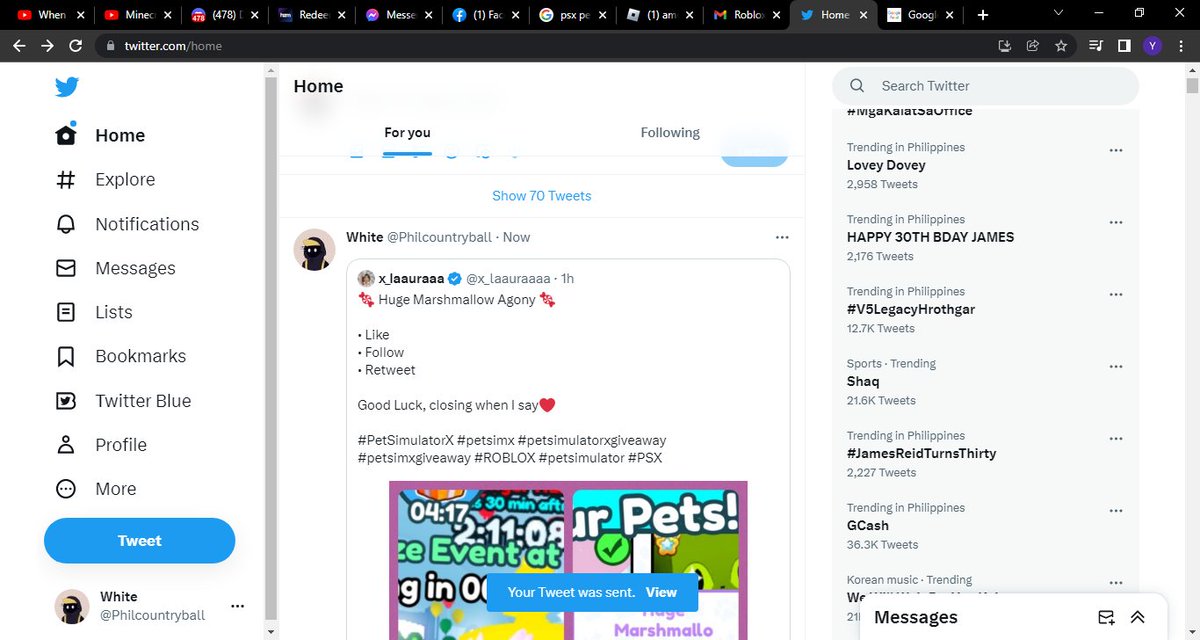
Task: Open options for #JamesReidTurnsThirty trend
Action: pyautogui.click(x=1116, y=439)
